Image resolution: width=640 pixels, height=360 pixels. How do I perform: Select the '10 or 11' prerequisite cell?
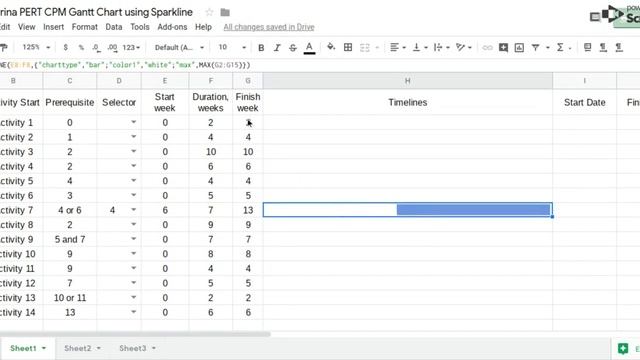[x=70, y=298]
